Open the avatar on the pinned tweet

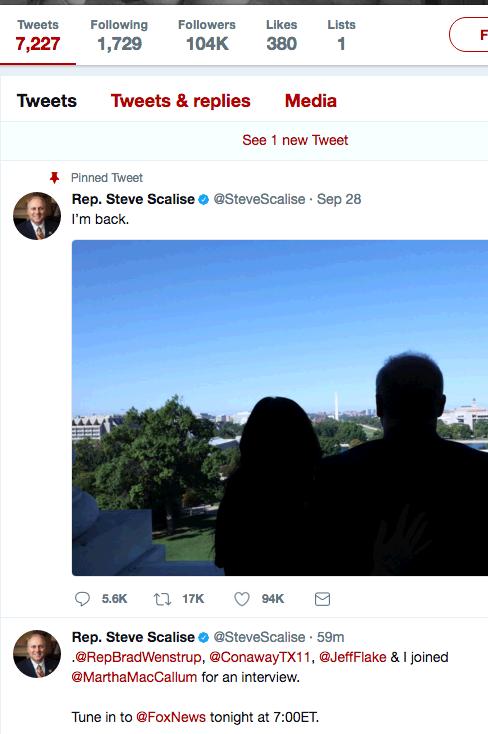37,216
